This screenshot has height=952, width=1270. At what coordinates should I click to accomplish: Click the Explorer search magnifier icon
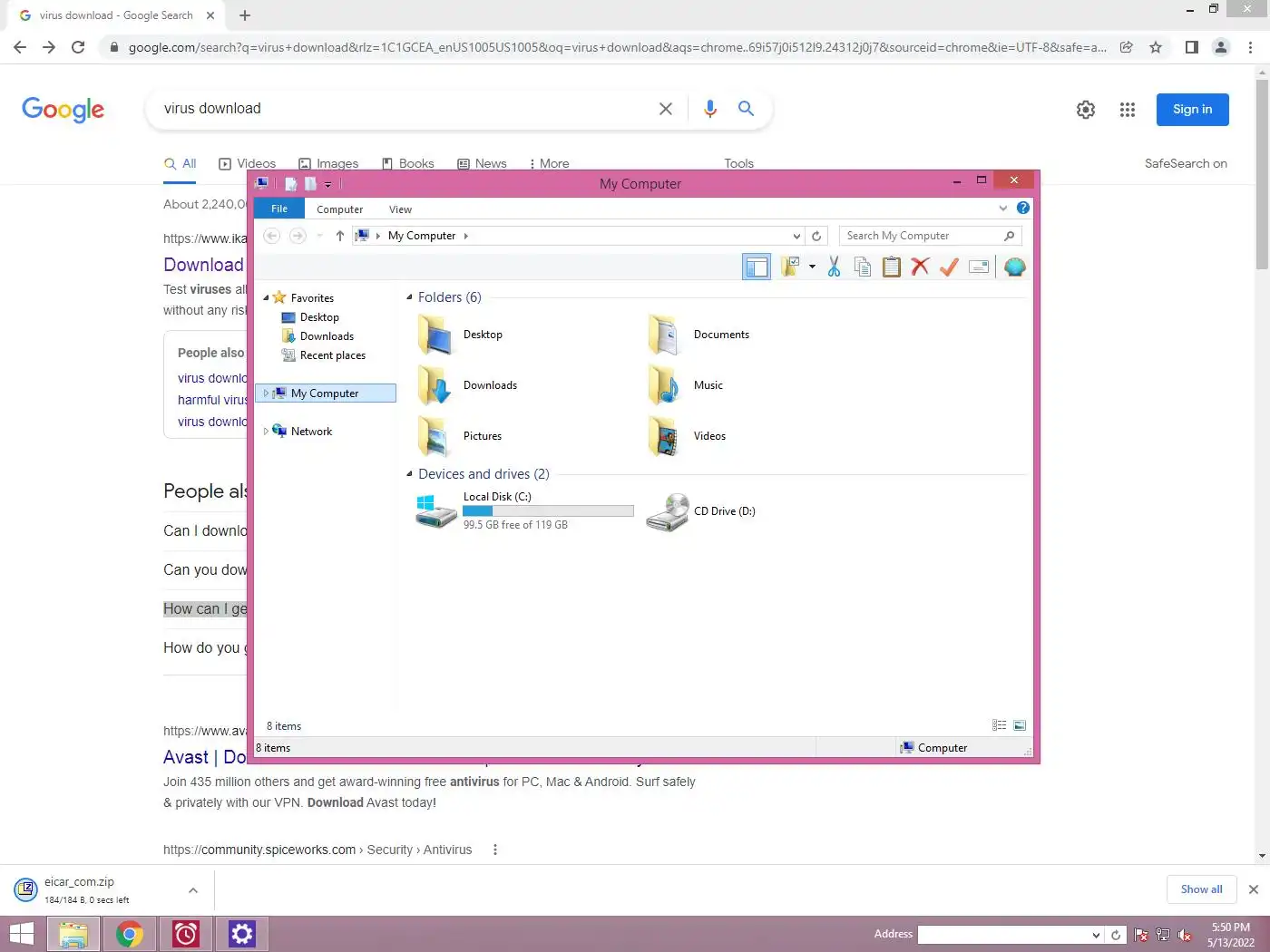pos(1010,236)
